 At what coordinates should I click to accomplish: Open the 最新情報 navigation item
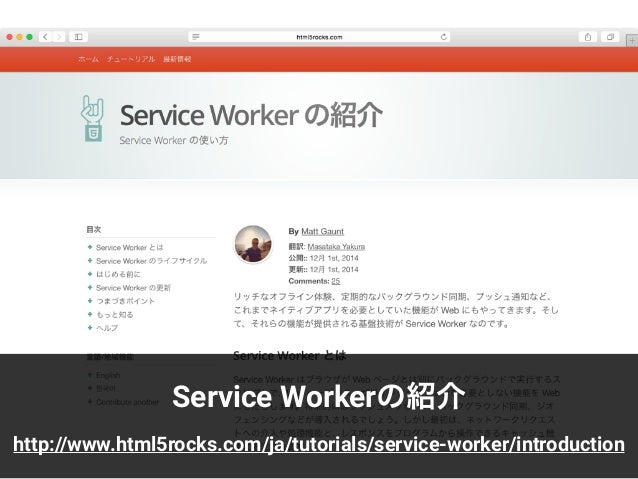(x=177, y=59)
